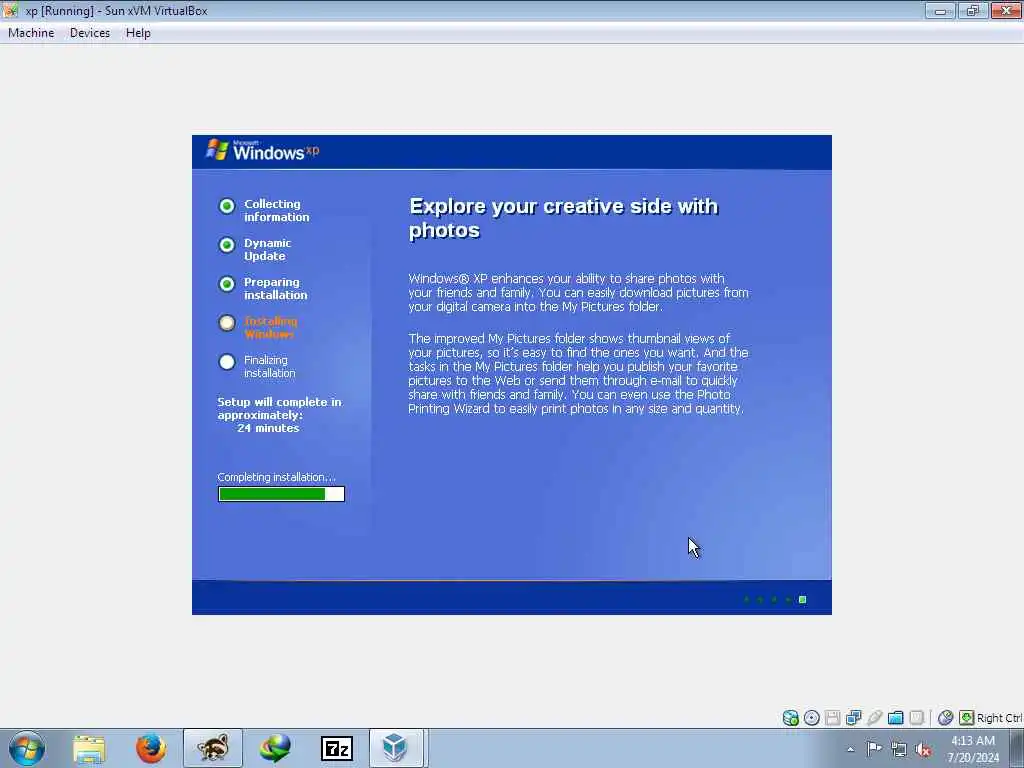Switch to VirtualBox taskbar button
This screenshot has height=768, width=1024.
398,748
